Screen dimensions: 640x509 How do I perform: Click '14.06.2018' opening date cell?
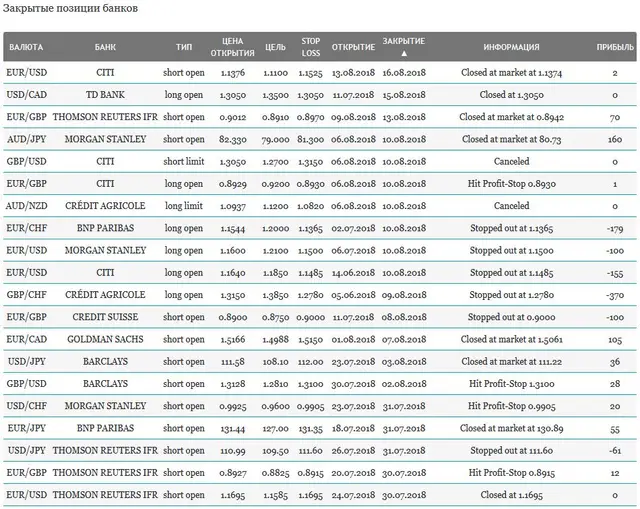point(353,273)
